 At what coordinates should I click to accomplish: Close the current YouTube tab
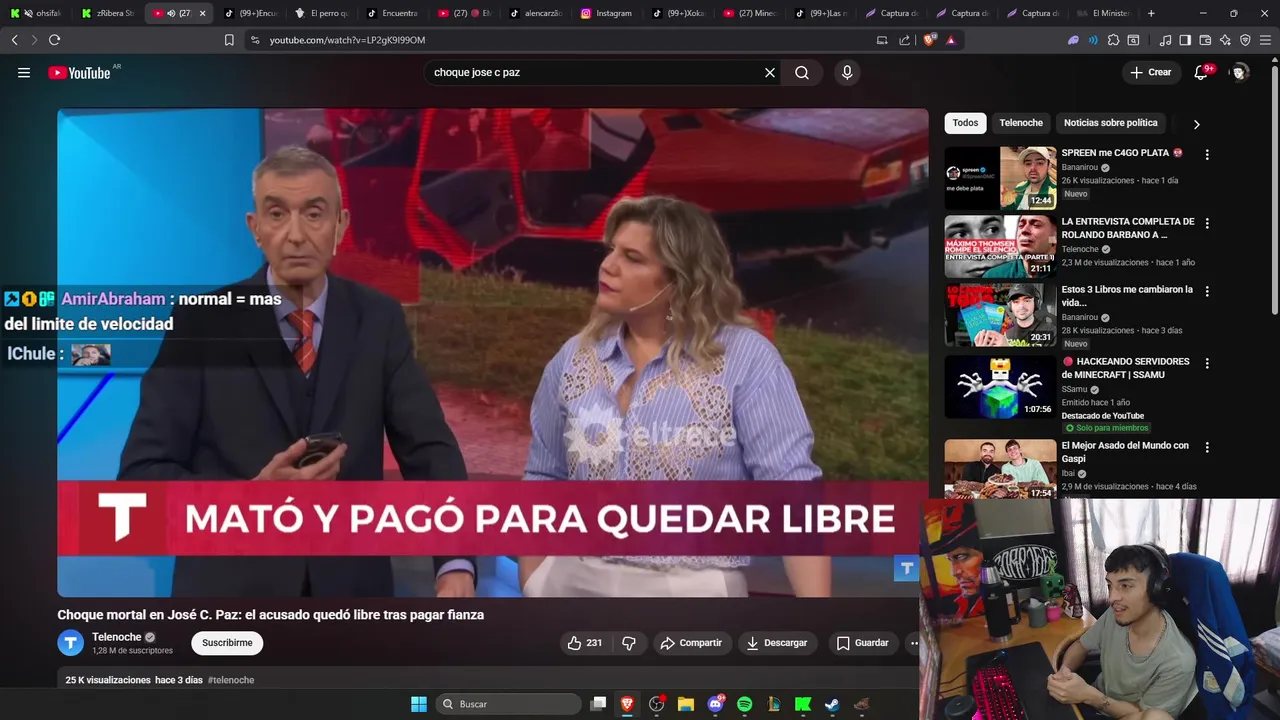(x=203, y=13)
